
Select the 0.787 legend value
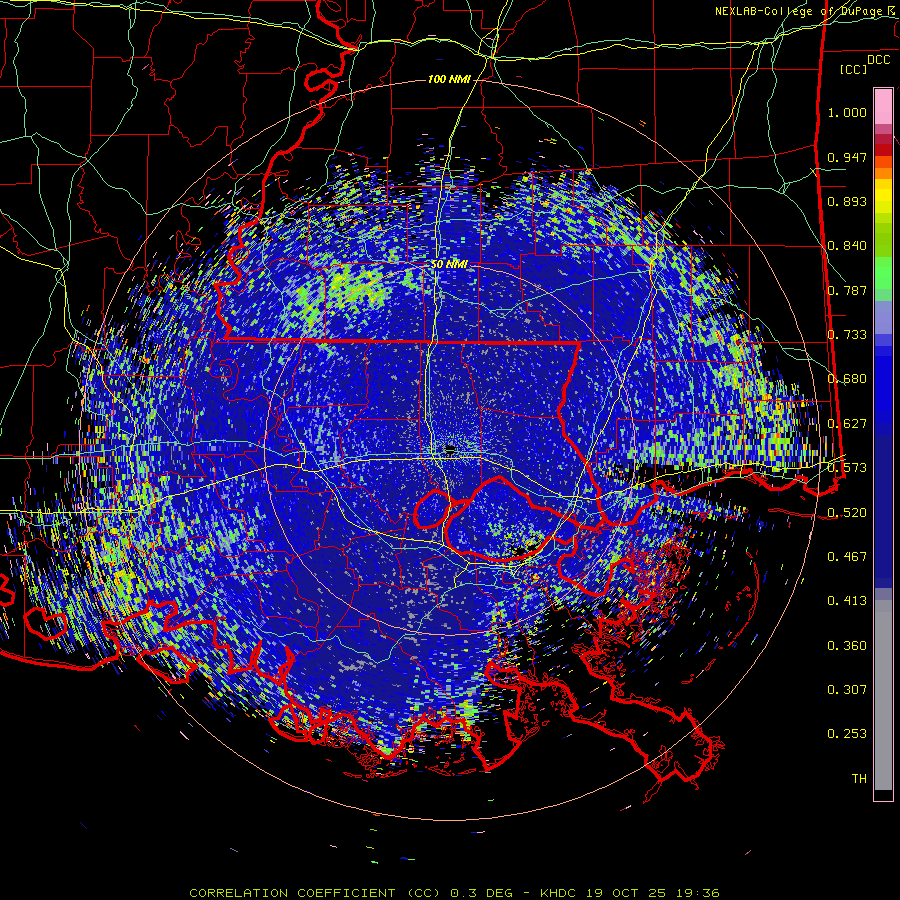tap(847, 290)
